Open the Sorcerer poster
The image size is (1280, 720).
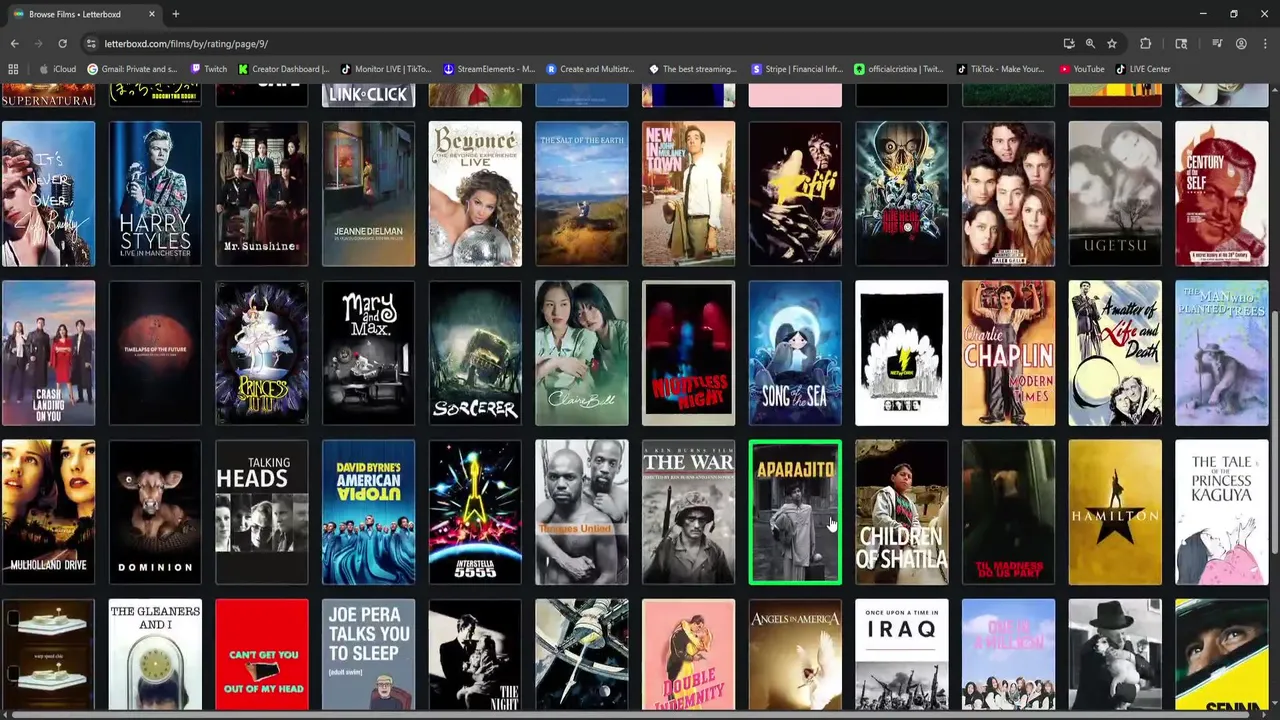coord(475,353)
